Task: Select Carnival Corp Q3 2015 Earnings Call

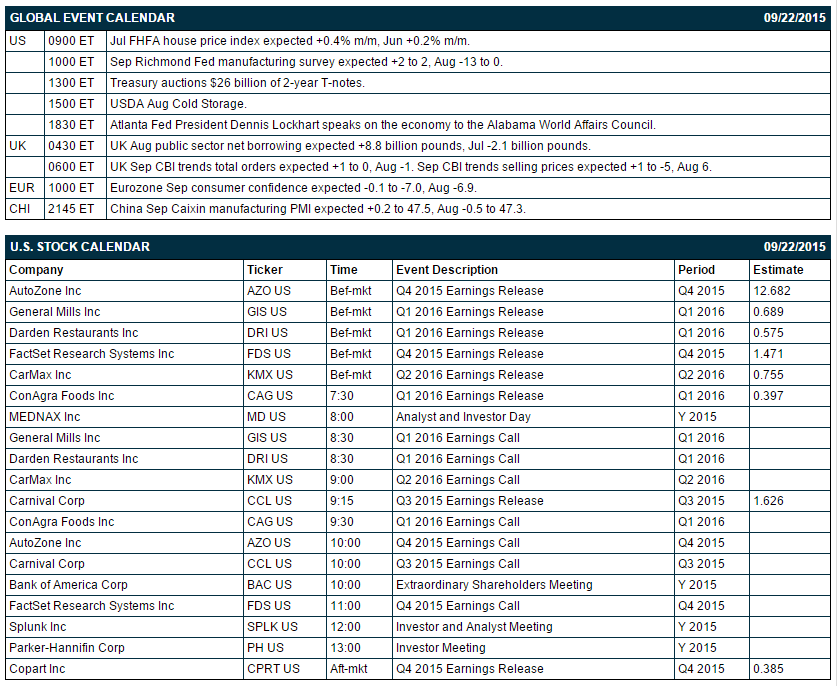Action: [458, 564]
